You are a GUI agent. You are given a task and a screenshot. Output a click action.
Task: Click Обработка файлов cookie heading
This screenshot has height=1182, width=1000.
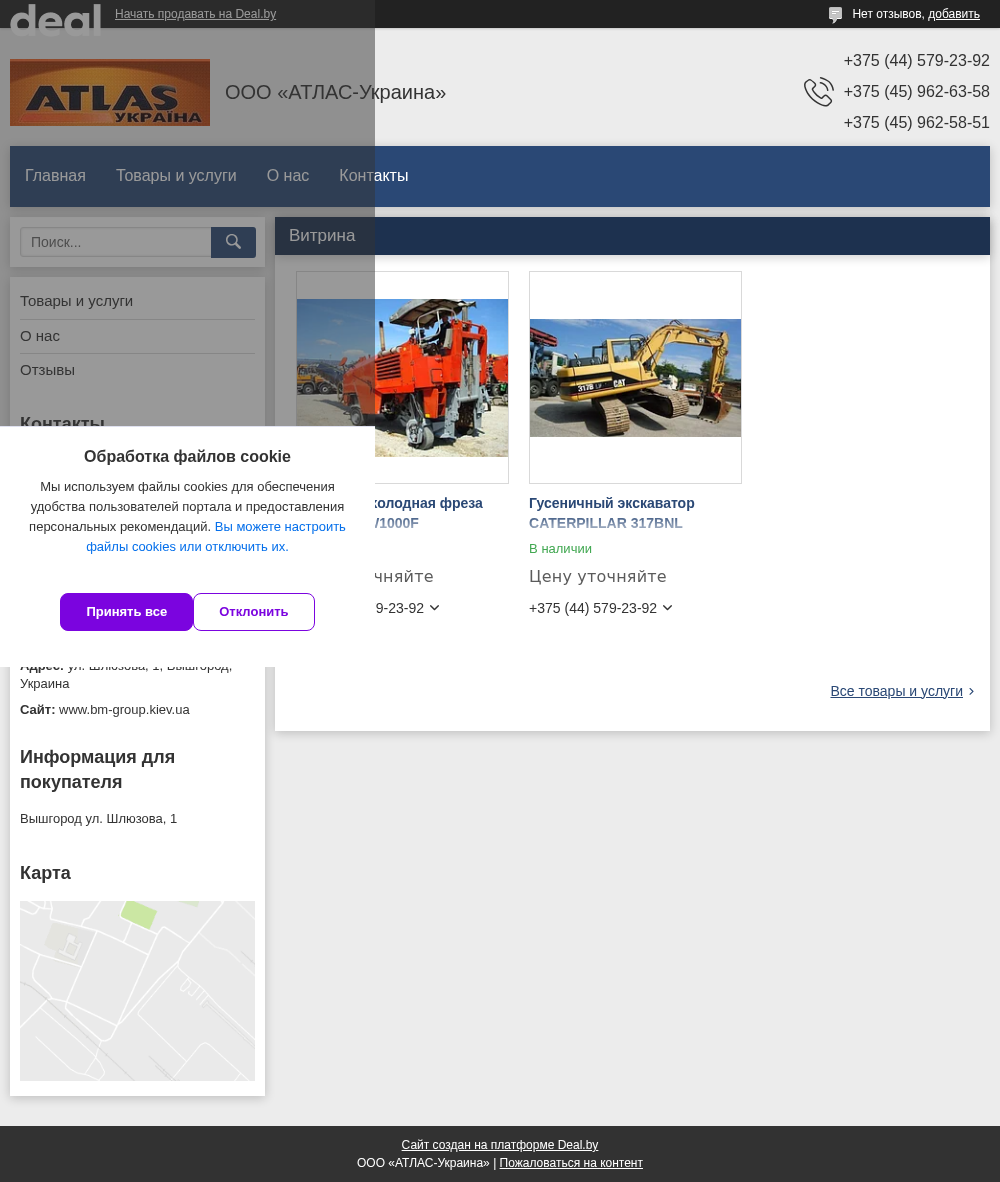click(187, 457)
